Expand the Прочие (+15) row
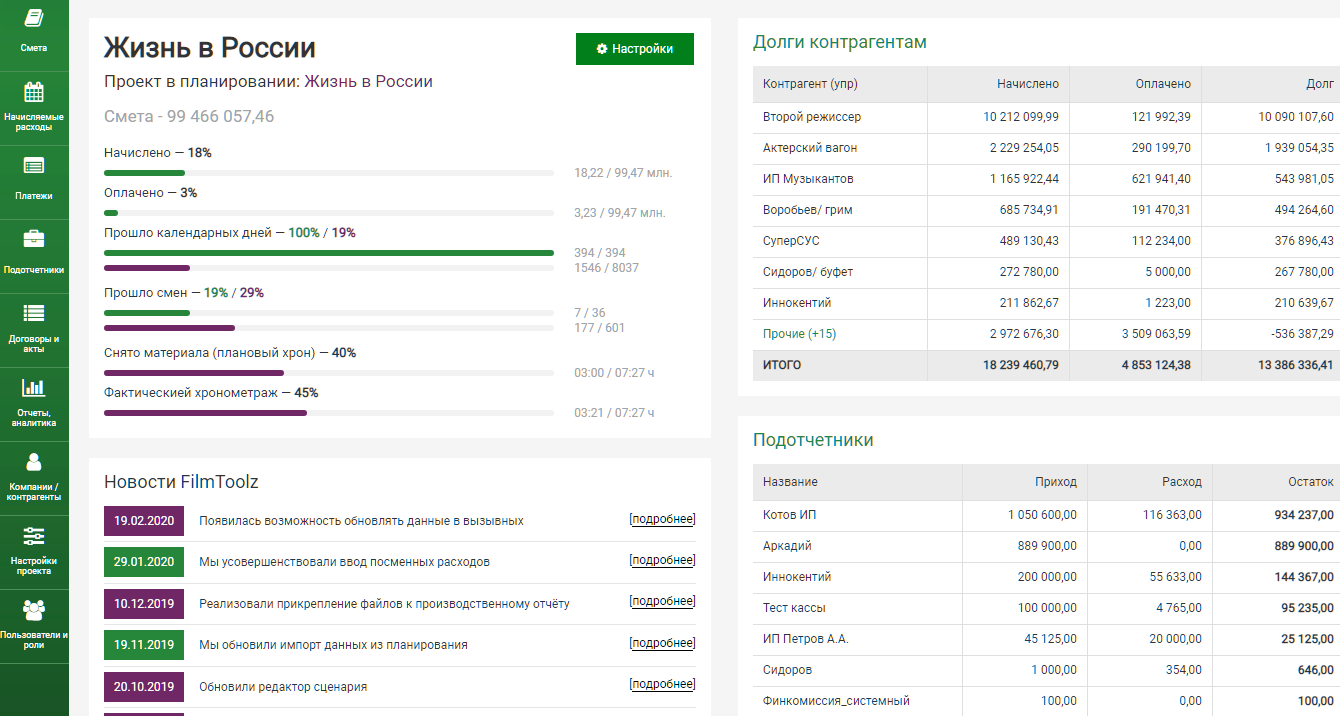Viewport: 1340px width, 716px height. [799, 334]
